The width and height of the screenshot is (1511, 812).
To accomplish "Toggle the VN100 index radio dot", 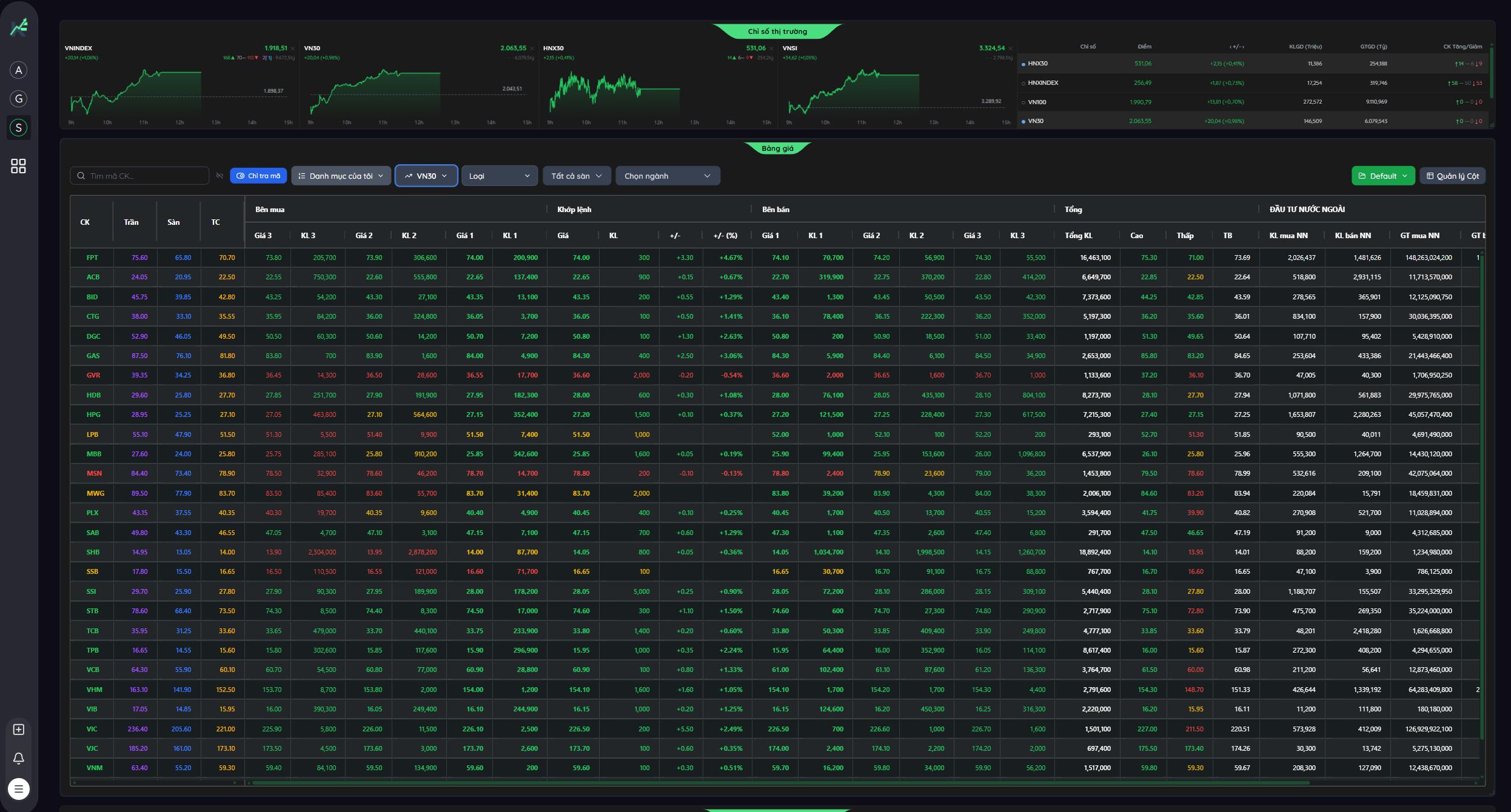I will click(x=1024, y=102).
